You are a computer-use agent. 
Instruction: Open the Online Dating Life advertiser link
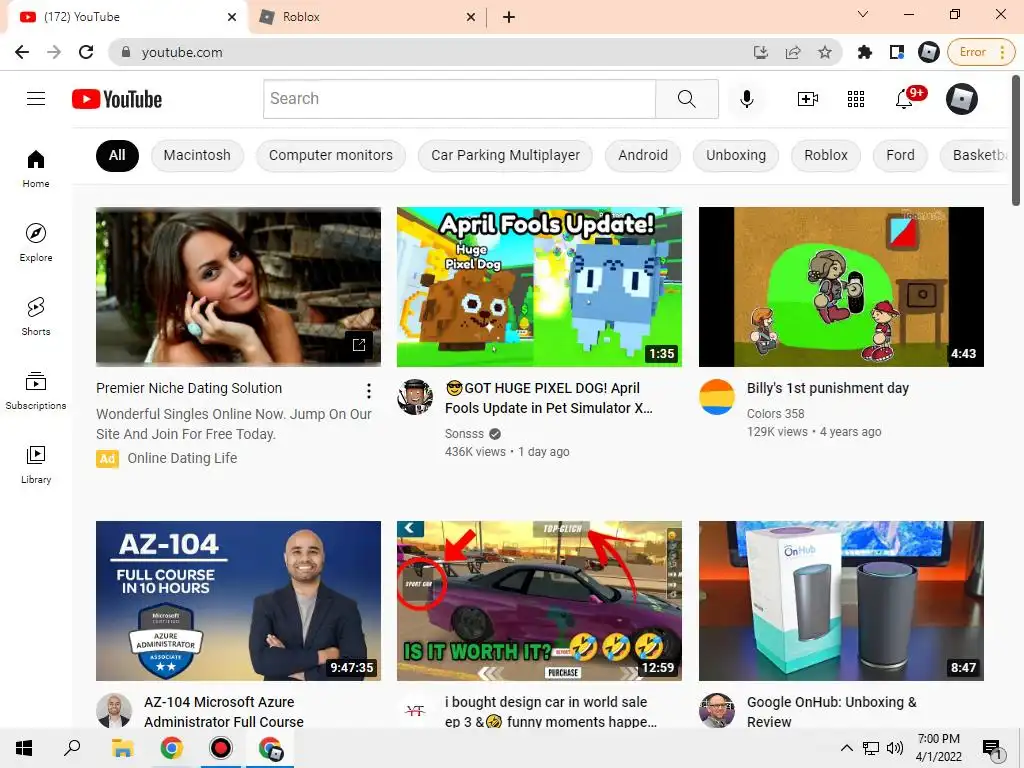182,458
